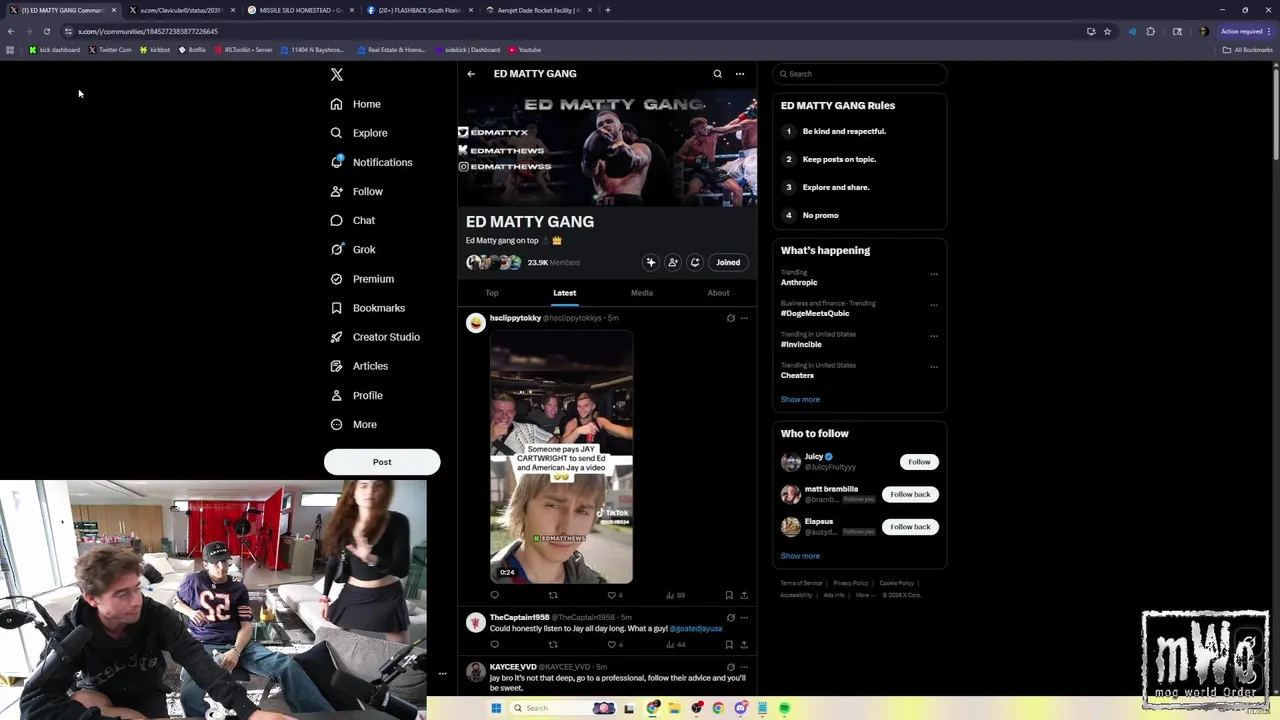1280x720 pixels.
Task: Open the Youtube bookmark
Action: [x=525, y=50]
